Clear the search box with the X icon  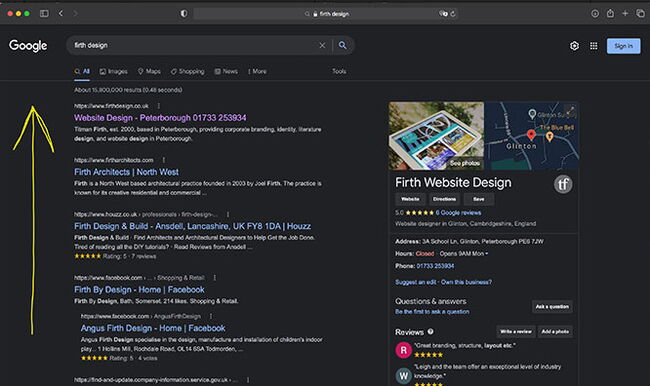pos(322,45)
